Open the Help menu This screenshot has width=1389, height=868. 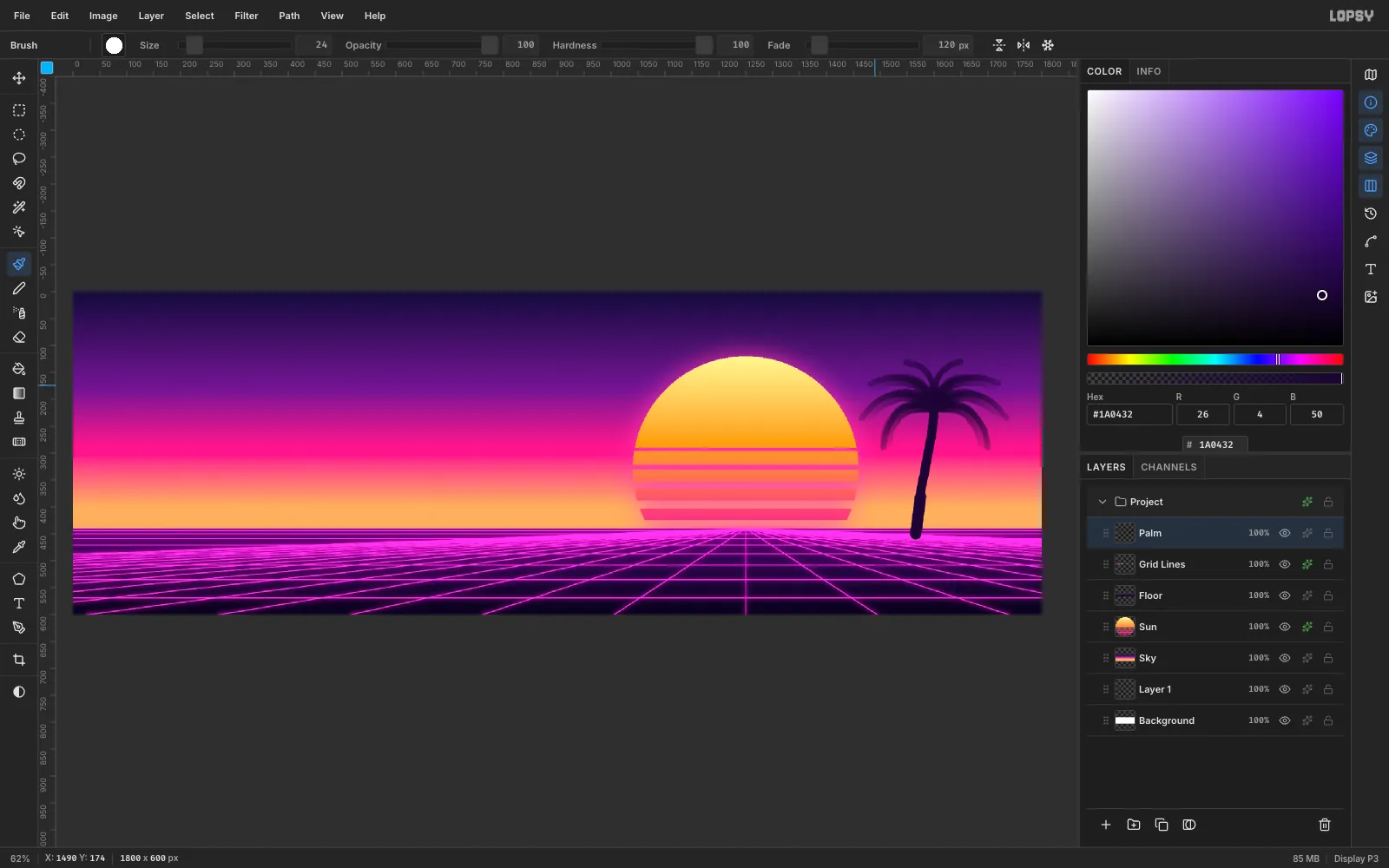click(375, 16)
